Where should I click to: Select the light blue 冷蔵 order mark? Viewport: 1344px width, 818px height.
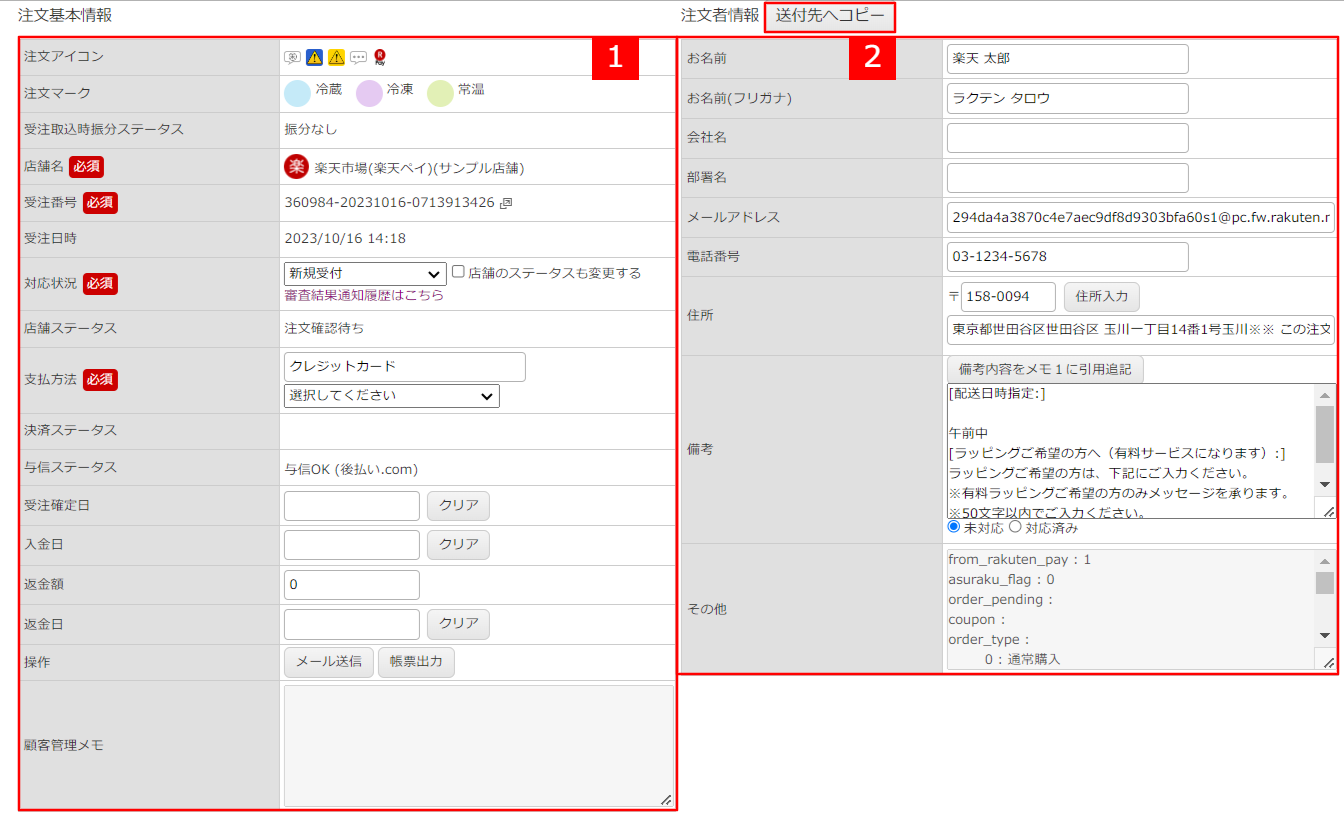pos(297,93)
